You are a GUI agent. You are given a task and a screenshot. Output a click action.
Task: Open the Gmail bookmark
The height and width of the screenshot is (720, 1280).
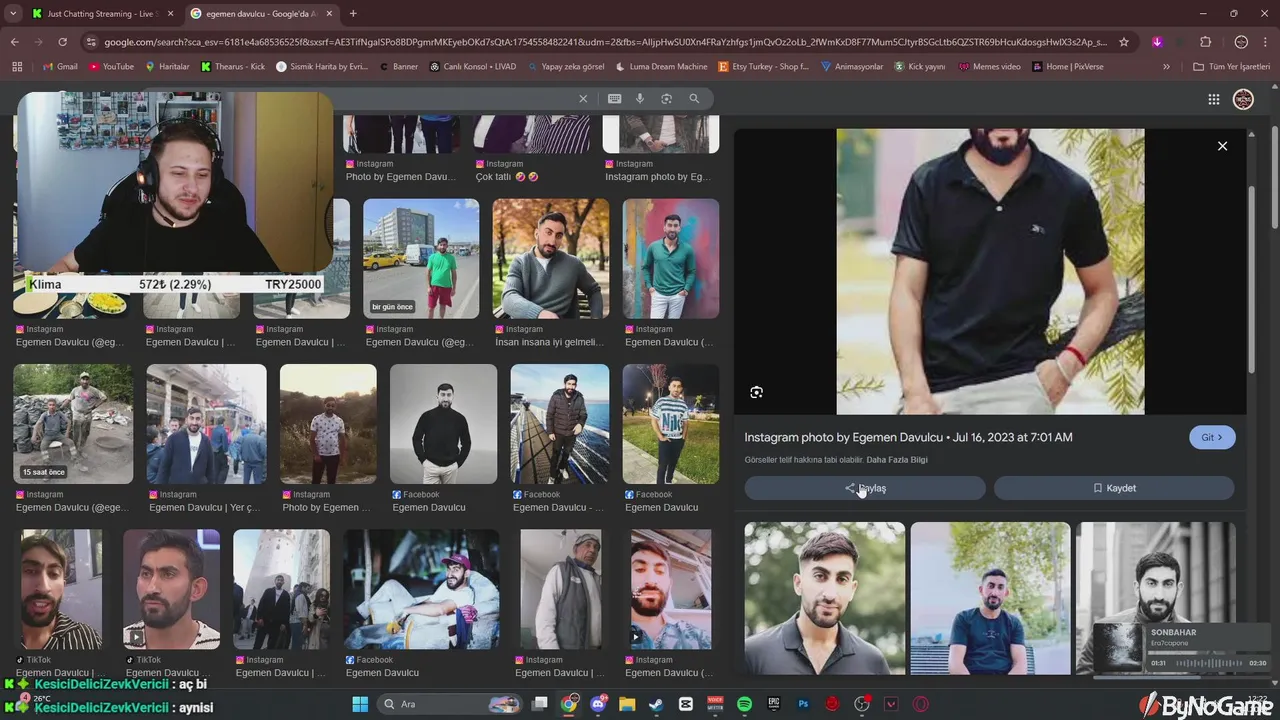(60, 67)
